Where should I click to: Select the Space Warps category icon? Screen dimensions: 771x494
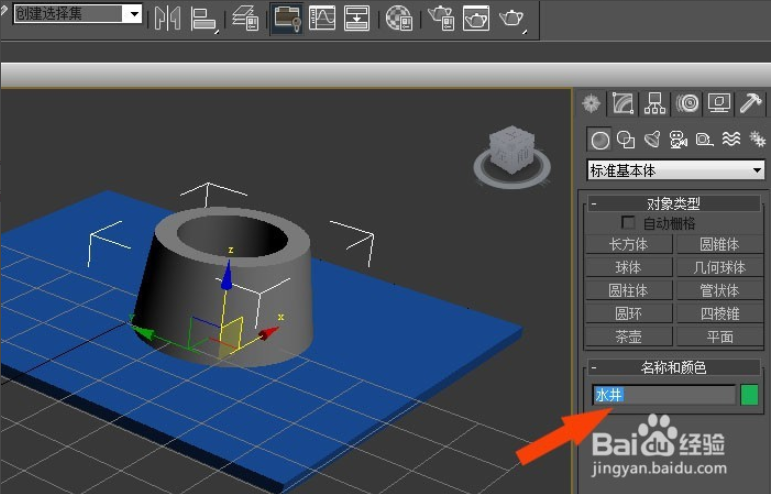(731, 140)
